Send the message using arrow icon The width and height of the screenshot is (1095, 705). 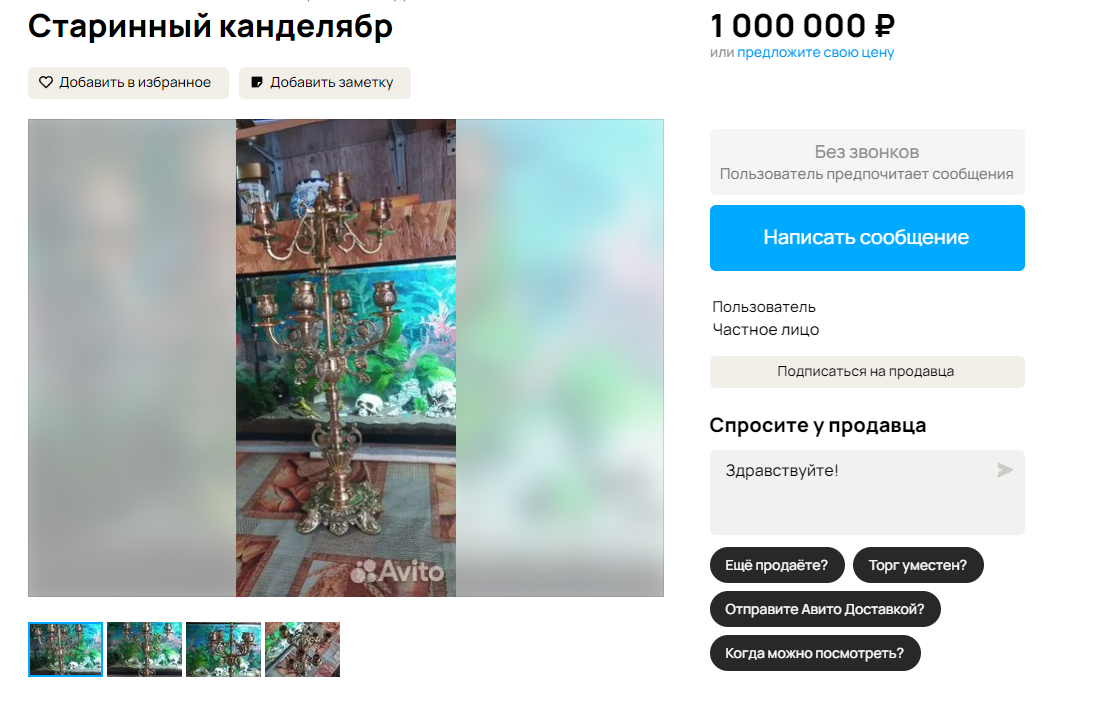1005,470
